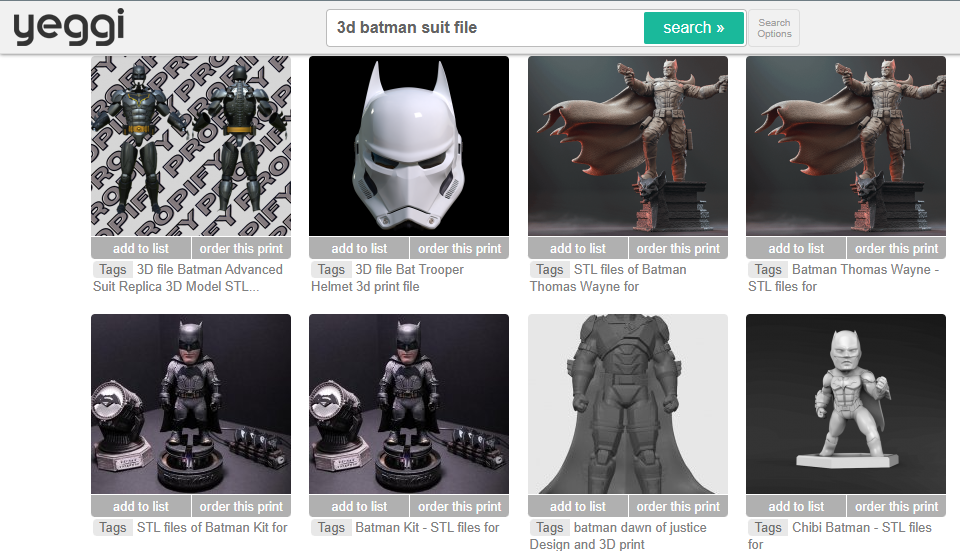960x551 pixels.
Task: Order print of Batman Advanced Suit Replica
Action: pyautogui.click(x=241, y=248)
